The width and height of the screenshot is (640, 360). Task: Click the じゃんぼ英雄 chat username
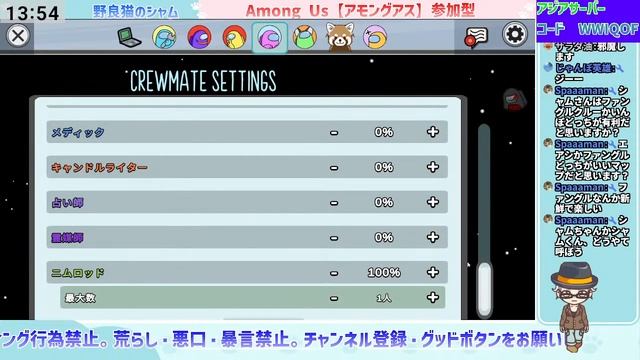point(583,68)
